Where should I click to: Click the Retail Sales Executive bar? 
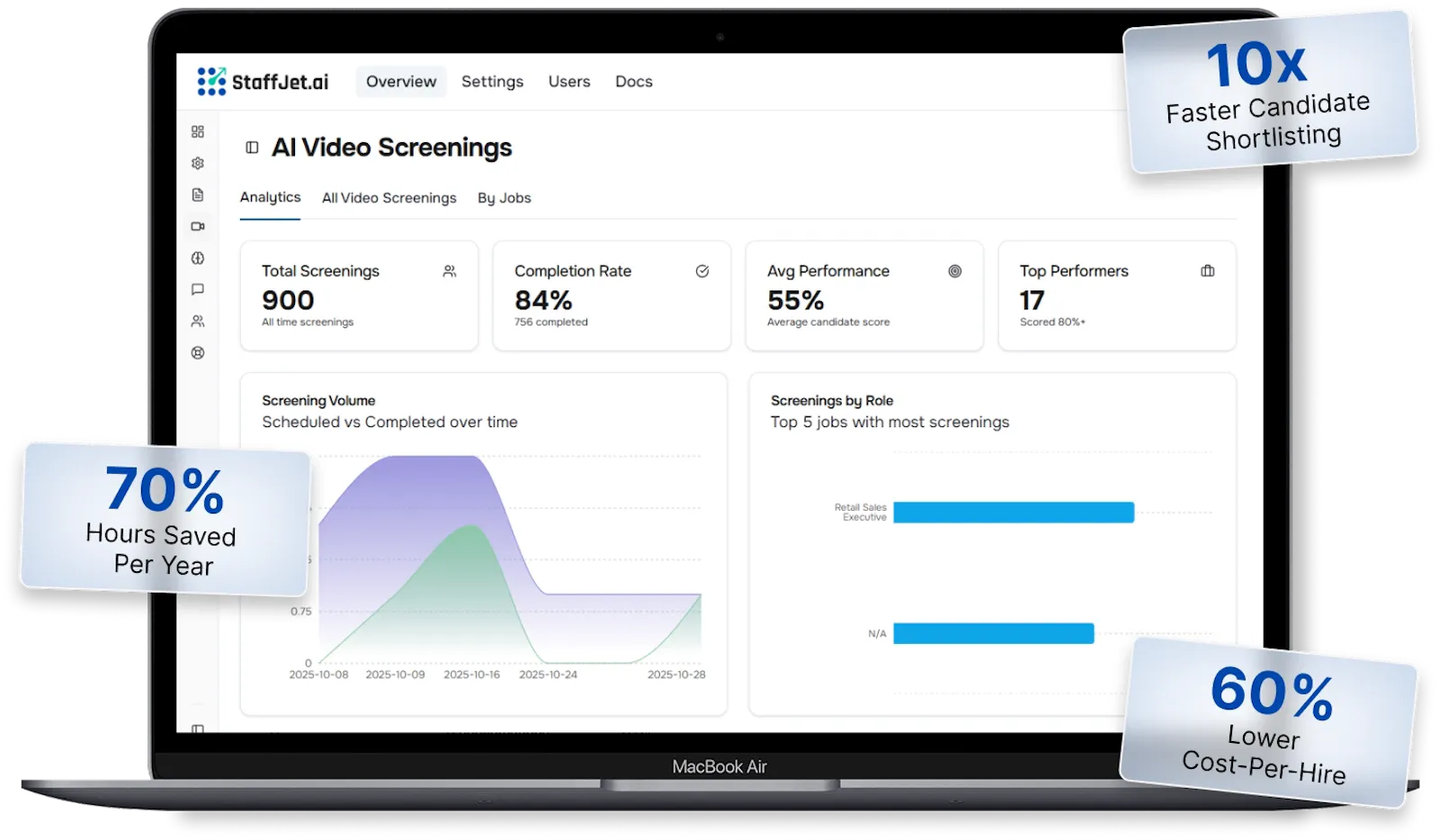1014,513
